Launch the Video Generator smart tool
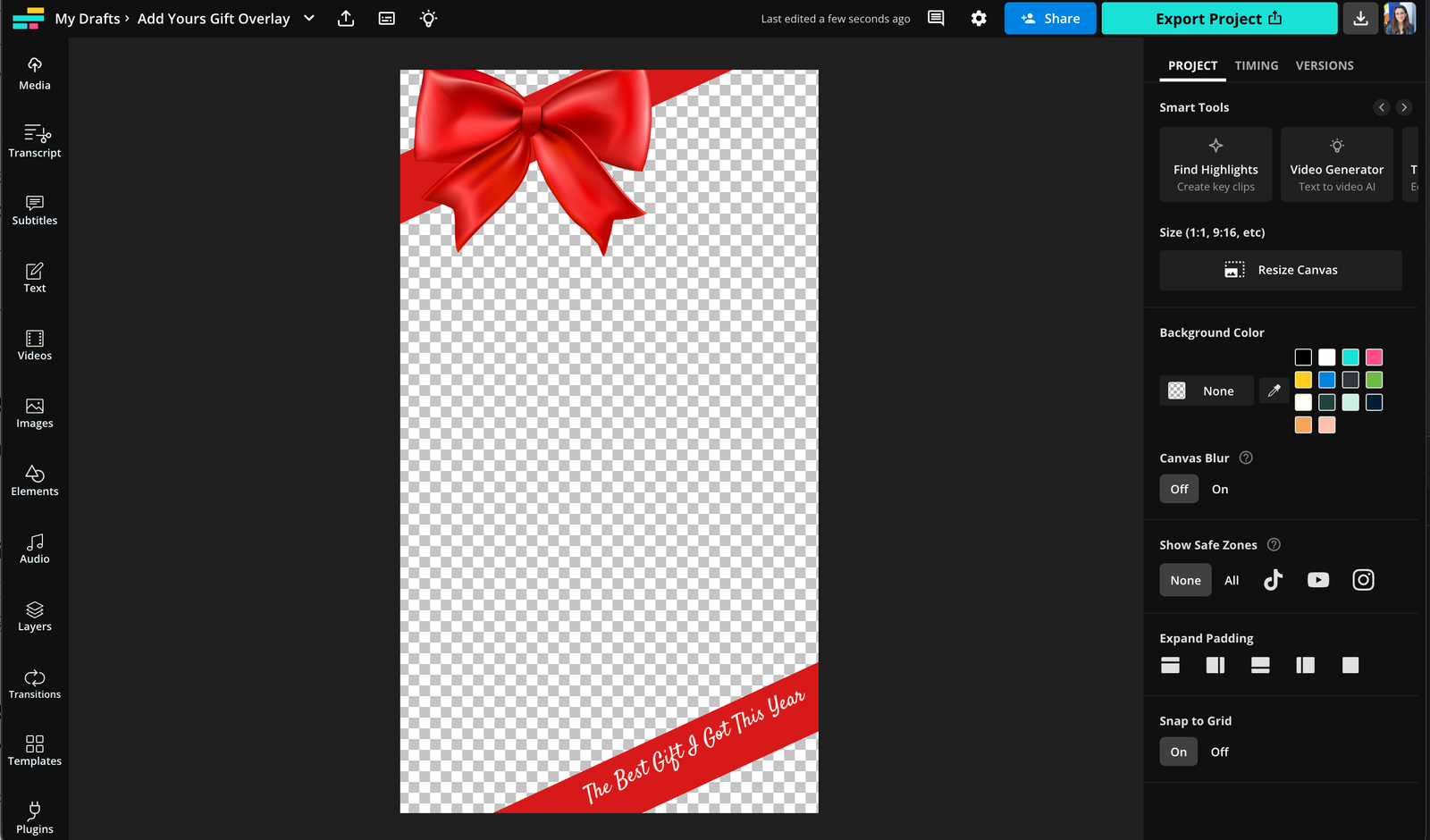Image resolution: width=1430 pixels, height=840 pixels. click(x=1336, y=164)
